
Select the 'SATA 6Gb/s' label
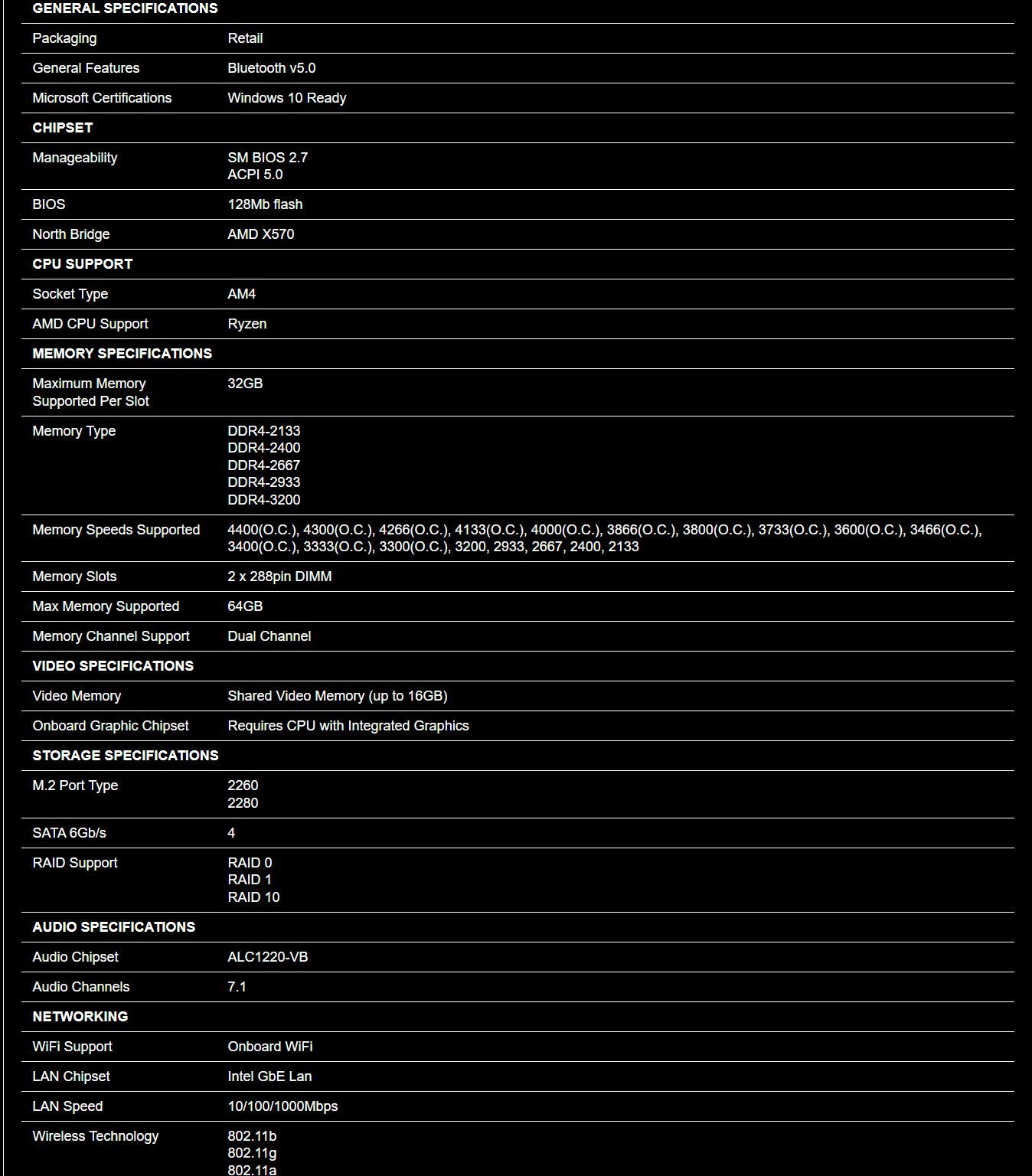(x=69, y=833)
